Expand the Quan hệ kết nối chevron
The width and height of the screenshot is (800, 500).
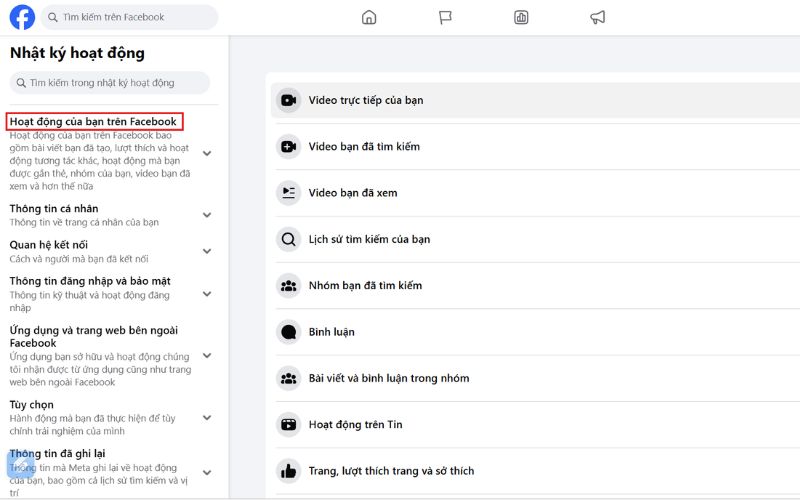click(207, 251)
